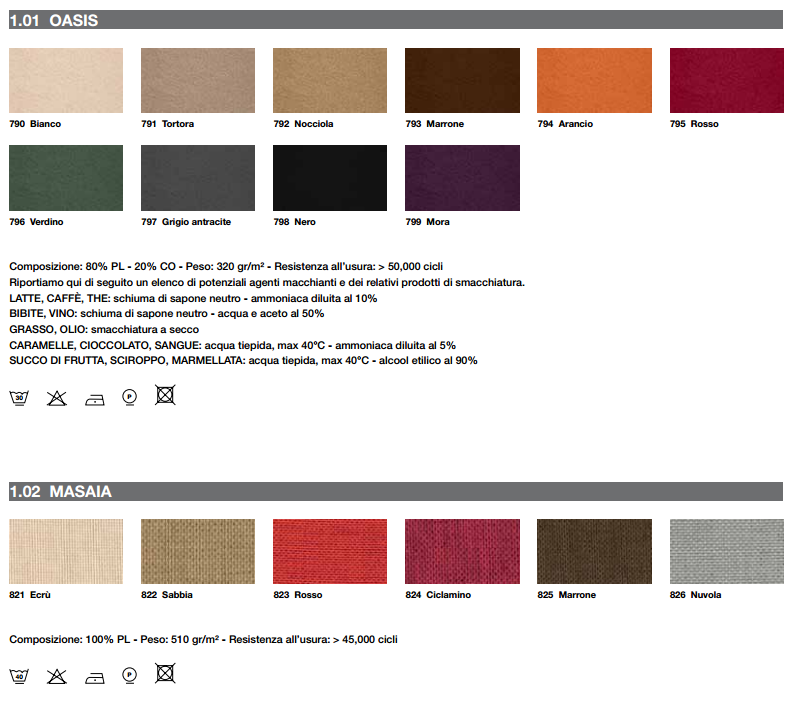Screen dimensions: 799x708
Task: Click the '796 Verdino' label
Action: point(36,222)
